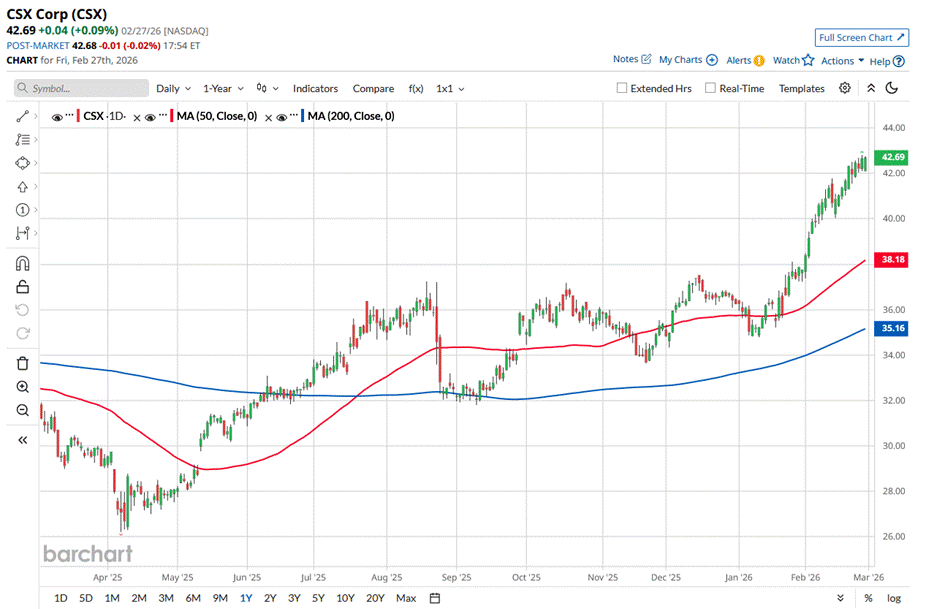Open the My Charts link
The height and width of the screenshot is (609, 937).
click(687, 60)
